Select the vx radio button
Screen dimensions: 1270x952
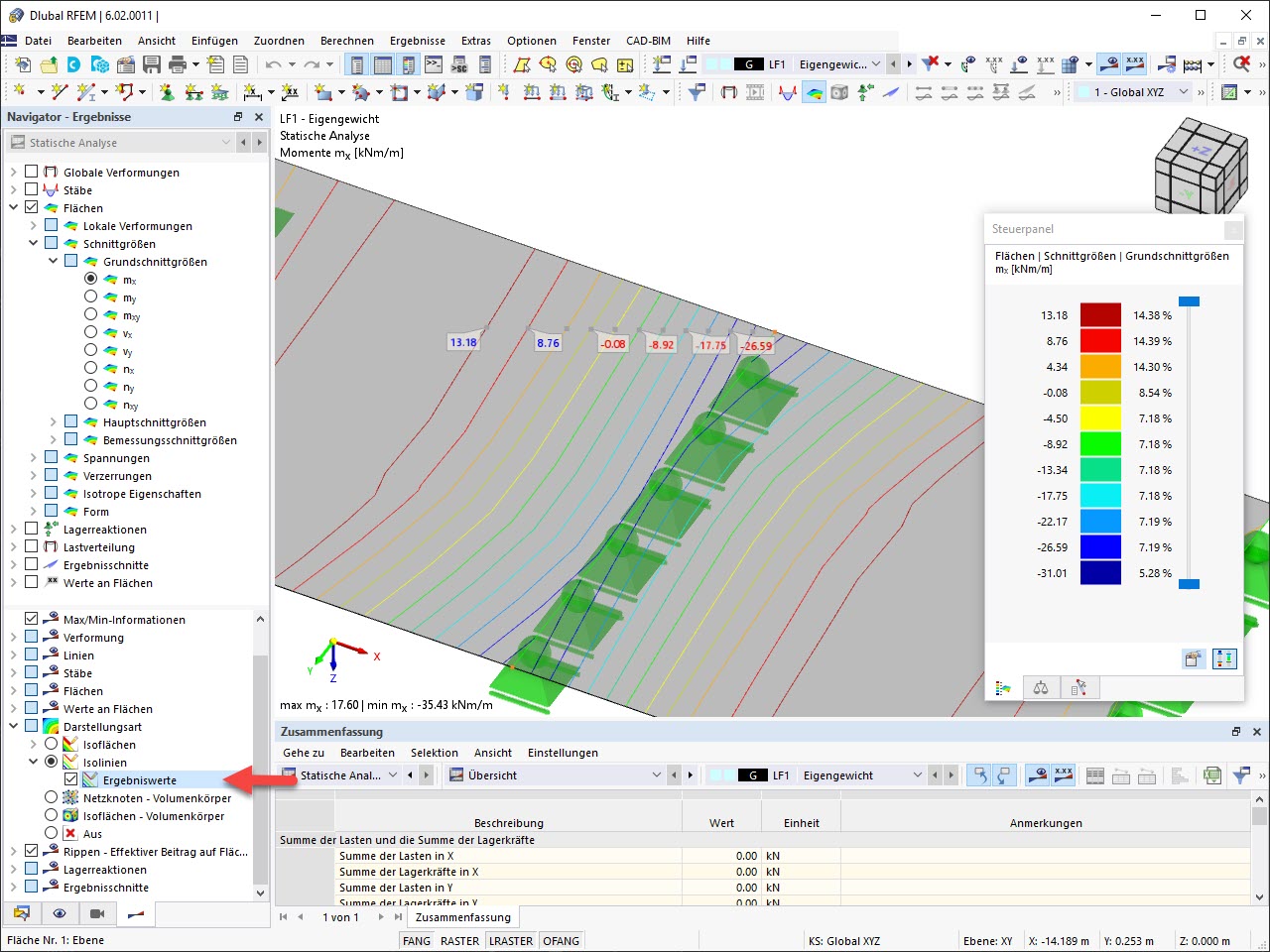(x=90, y=333)
